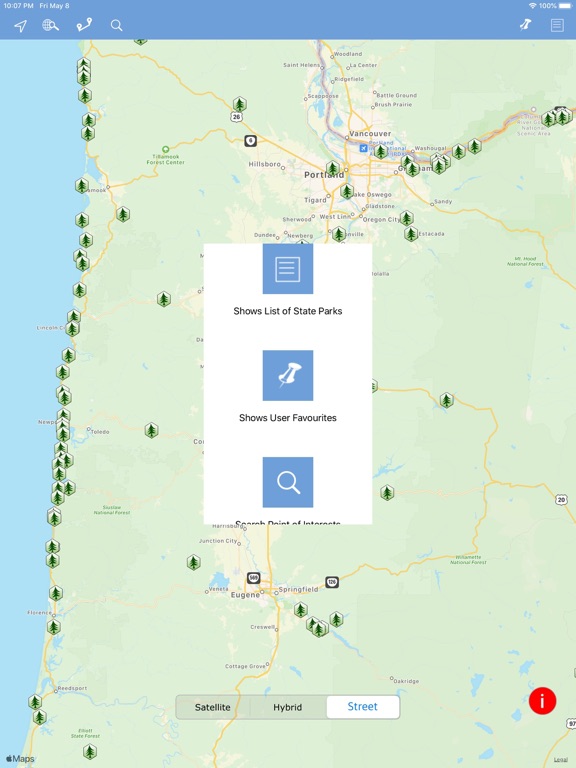
Task: Open the globe search icon in toolbar
Action: click(50, 25)
